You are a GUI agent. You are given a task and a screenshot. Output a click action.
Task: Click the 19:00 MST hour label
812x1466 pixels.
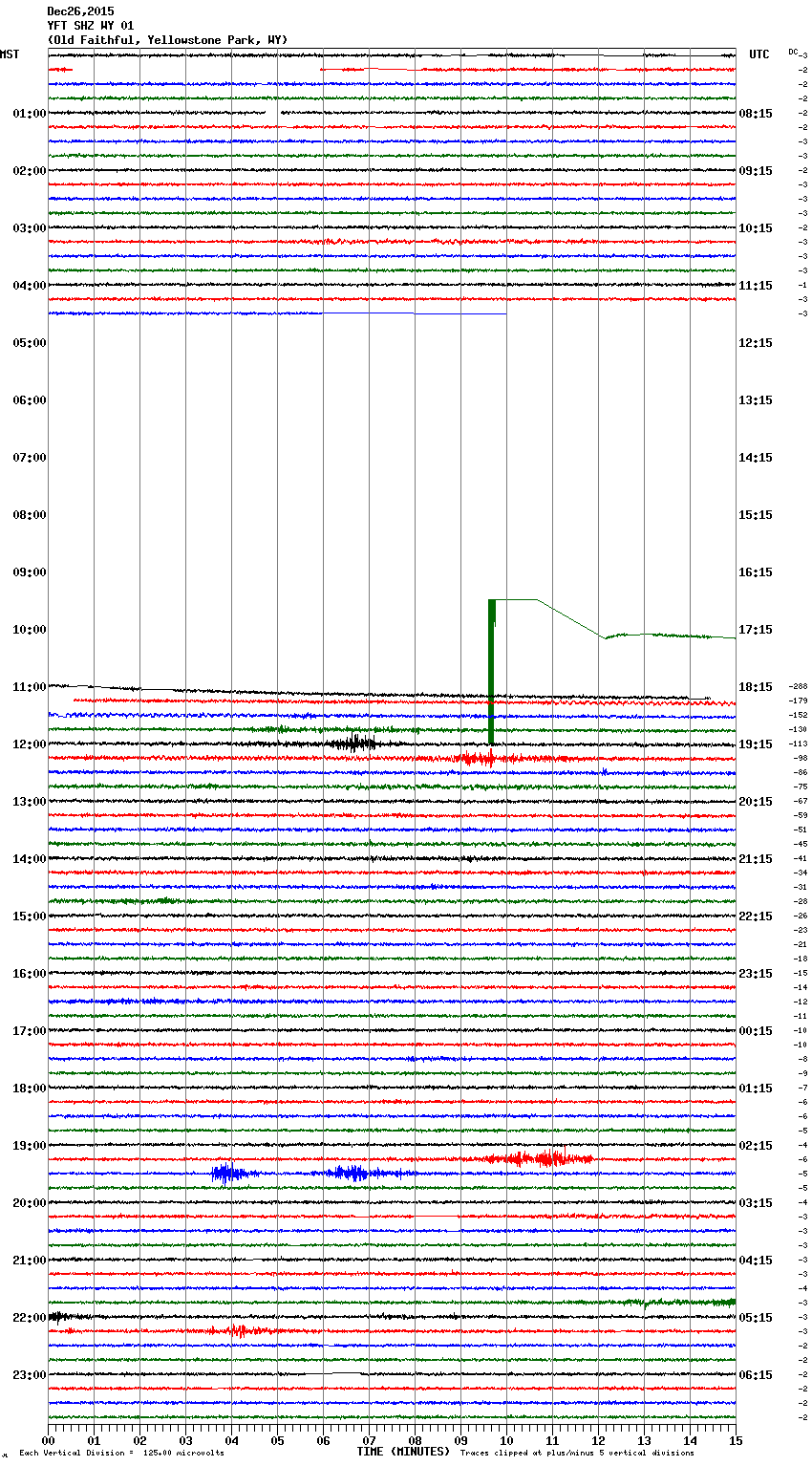click(x=30, y=1146)
